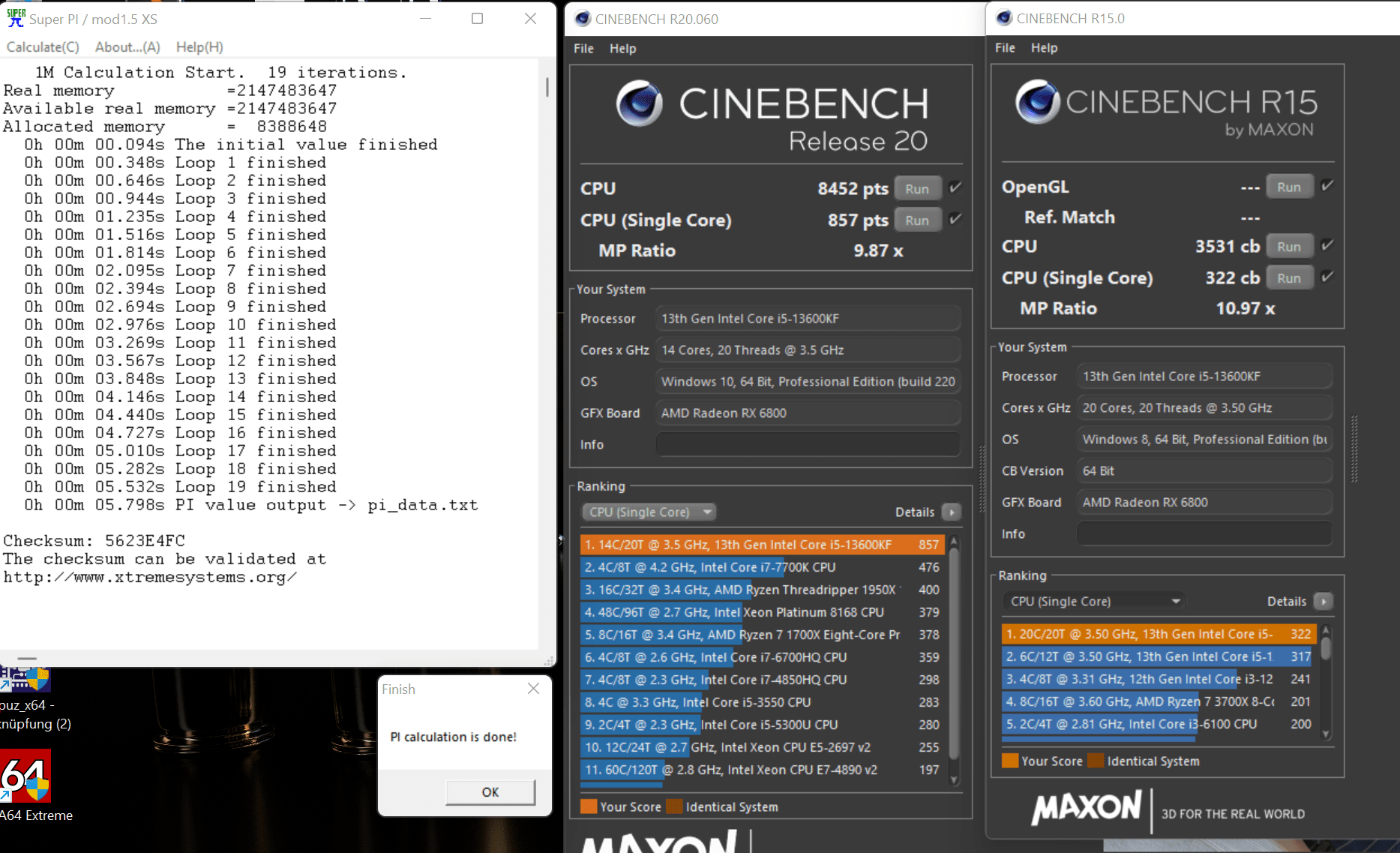Screen dimensions: 1400x853
Task: Click the Info field in Cinebench R20
Action: click(808, 444)
